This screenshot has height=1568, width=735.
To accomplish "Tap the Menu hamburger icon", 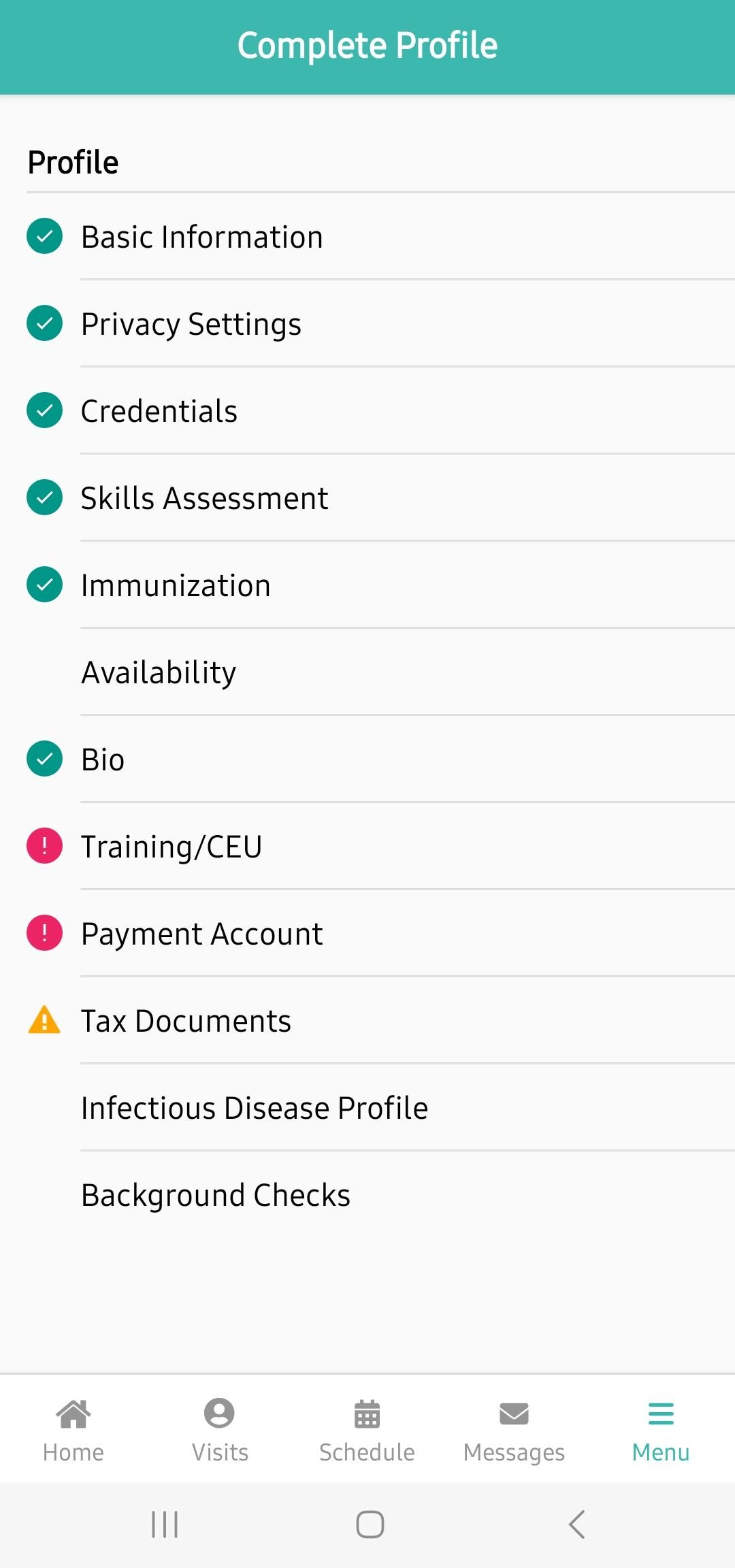I will coord(661,1414).
